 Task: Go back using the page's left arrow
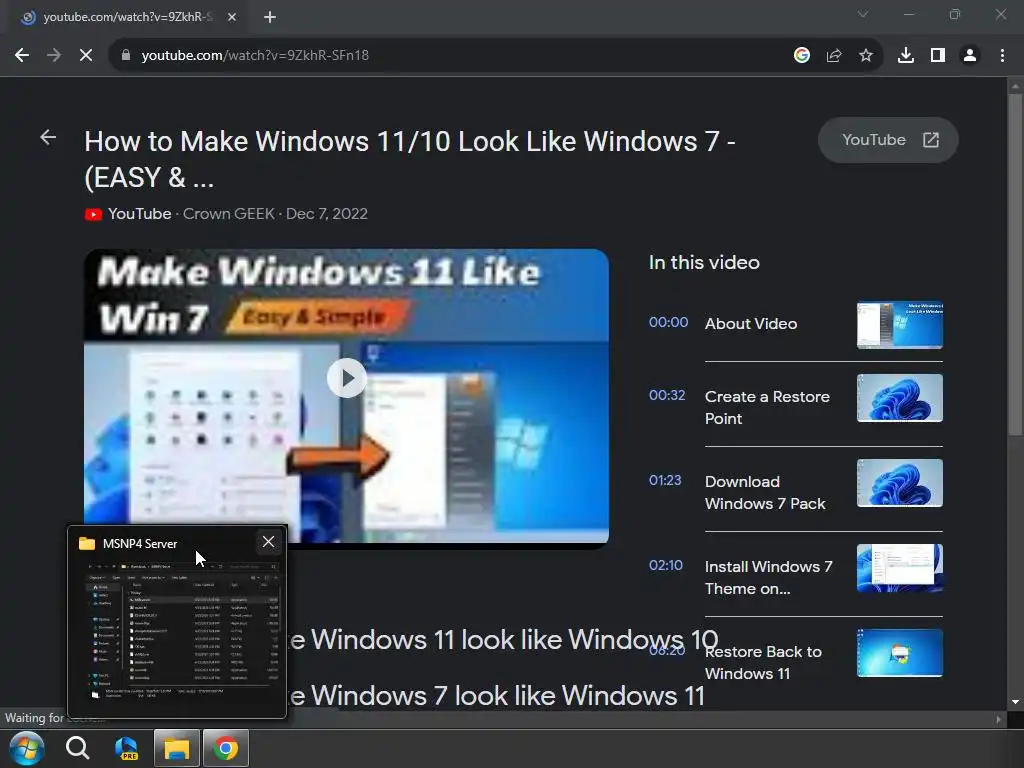click(48, 137)
